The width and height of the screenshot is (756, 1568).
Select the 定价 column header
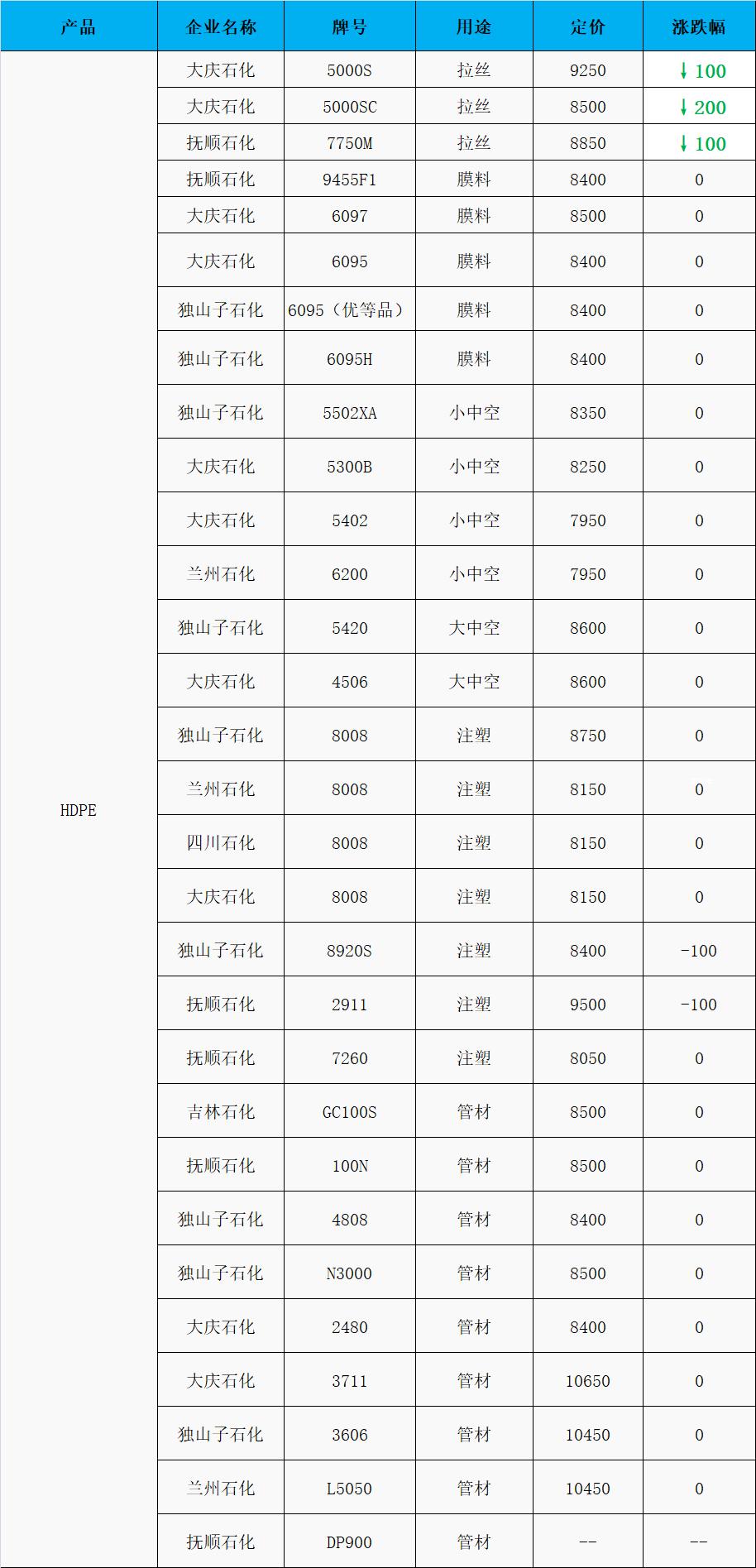pos(588,26)
